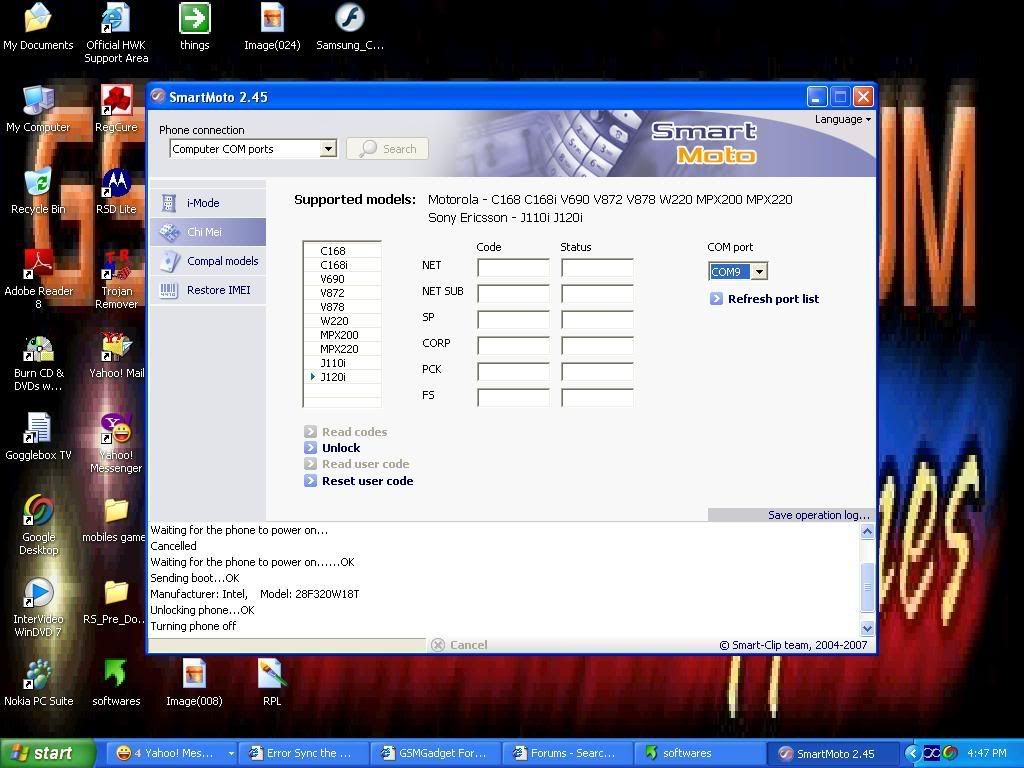Open the things desktop shortcut
The width and height of the screenshot is (1024, 768).
tap(195, 27)
